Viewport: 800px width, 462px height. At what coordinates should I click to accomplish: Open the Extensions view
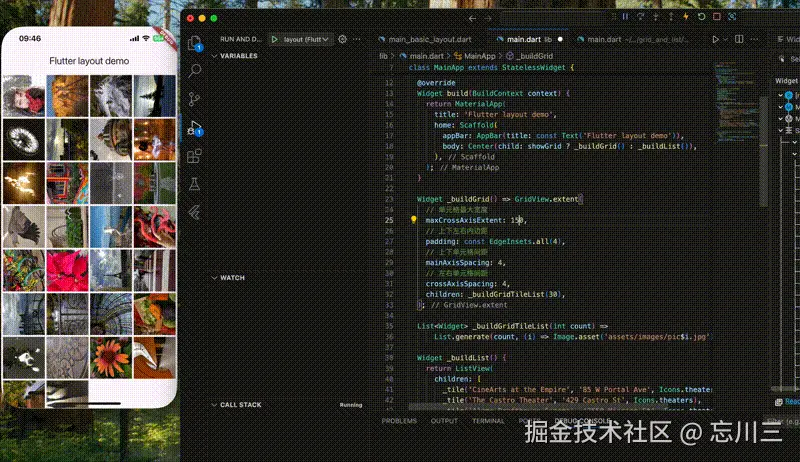pyautogui.click(x=194, y=156)
